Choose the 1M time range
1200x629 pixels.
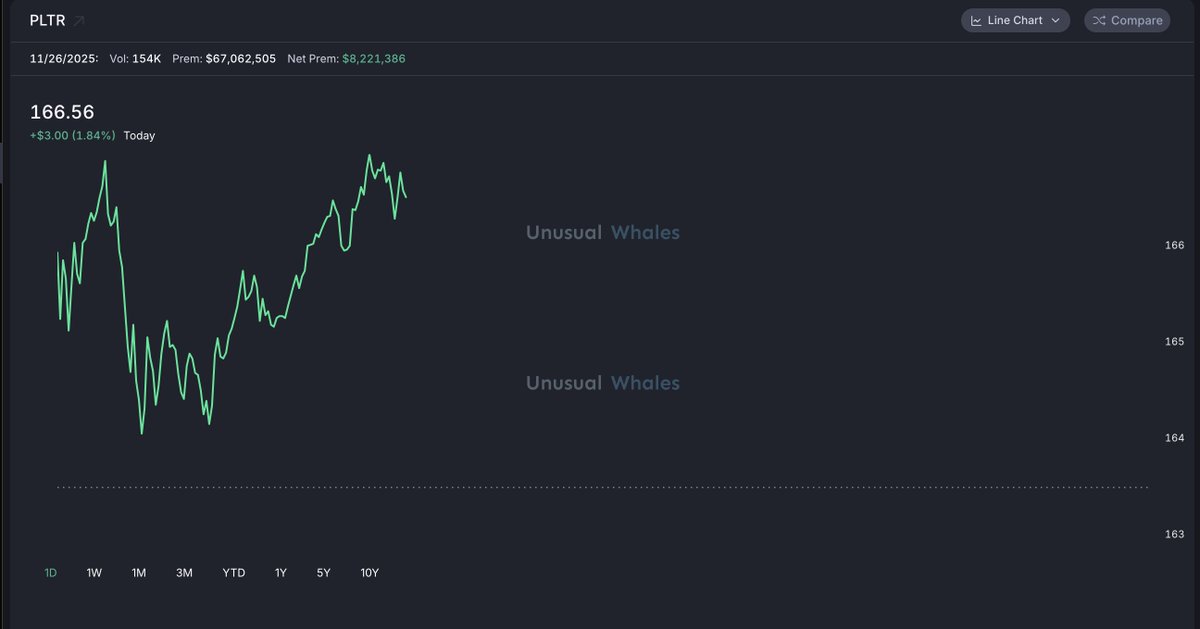pos(139,573)
